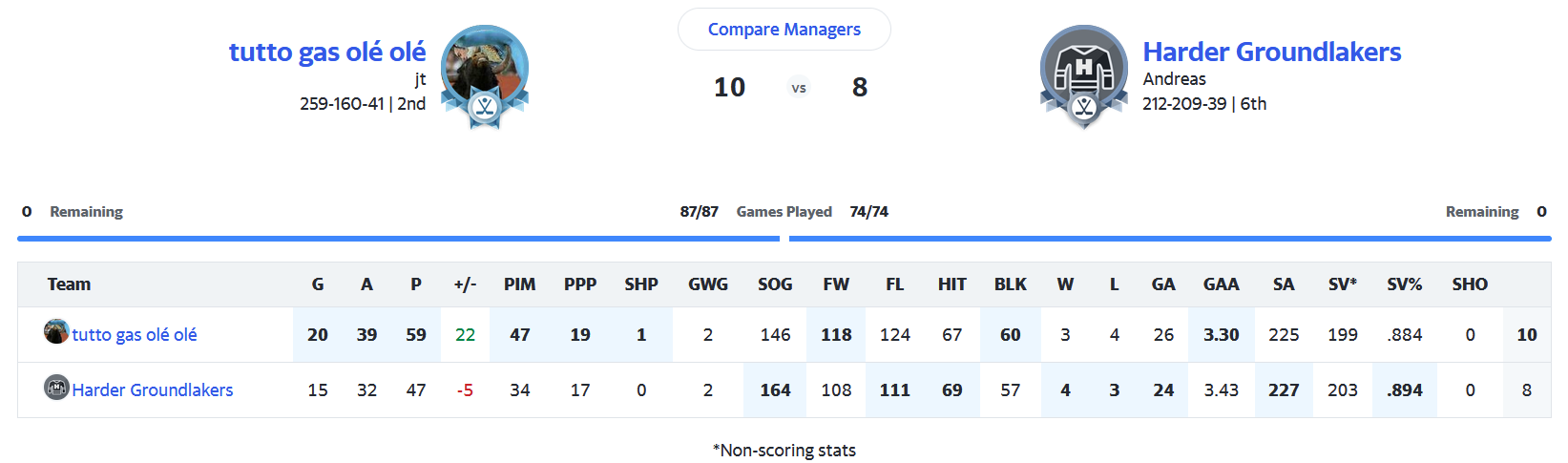Click the SOG column header
This screenshot has height=463, width=1568.
click(x=775, y=284)
